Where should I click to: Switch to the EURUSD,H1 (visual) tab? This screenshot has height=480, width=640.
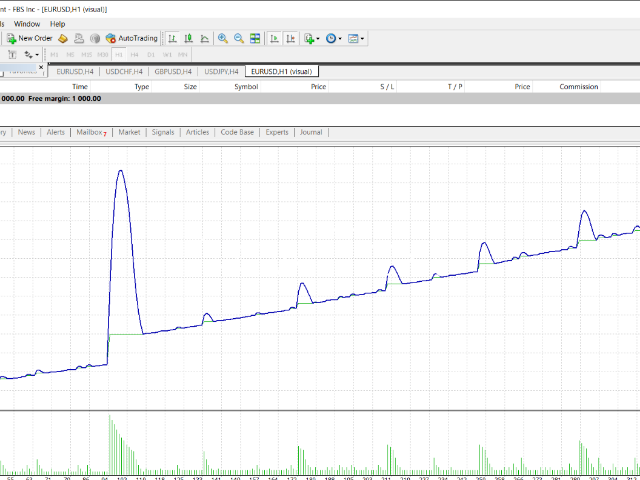pyautogui.click(x=282, y=71)
